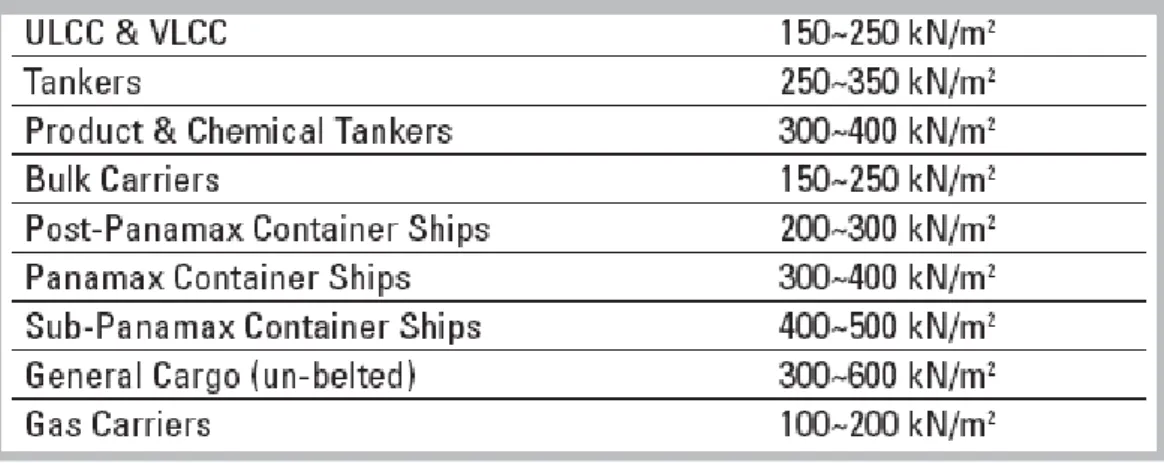1164x463 pixels.
Task: Select Bulk Carriers 150~250 kN/m² value
Action: [887, 180]
